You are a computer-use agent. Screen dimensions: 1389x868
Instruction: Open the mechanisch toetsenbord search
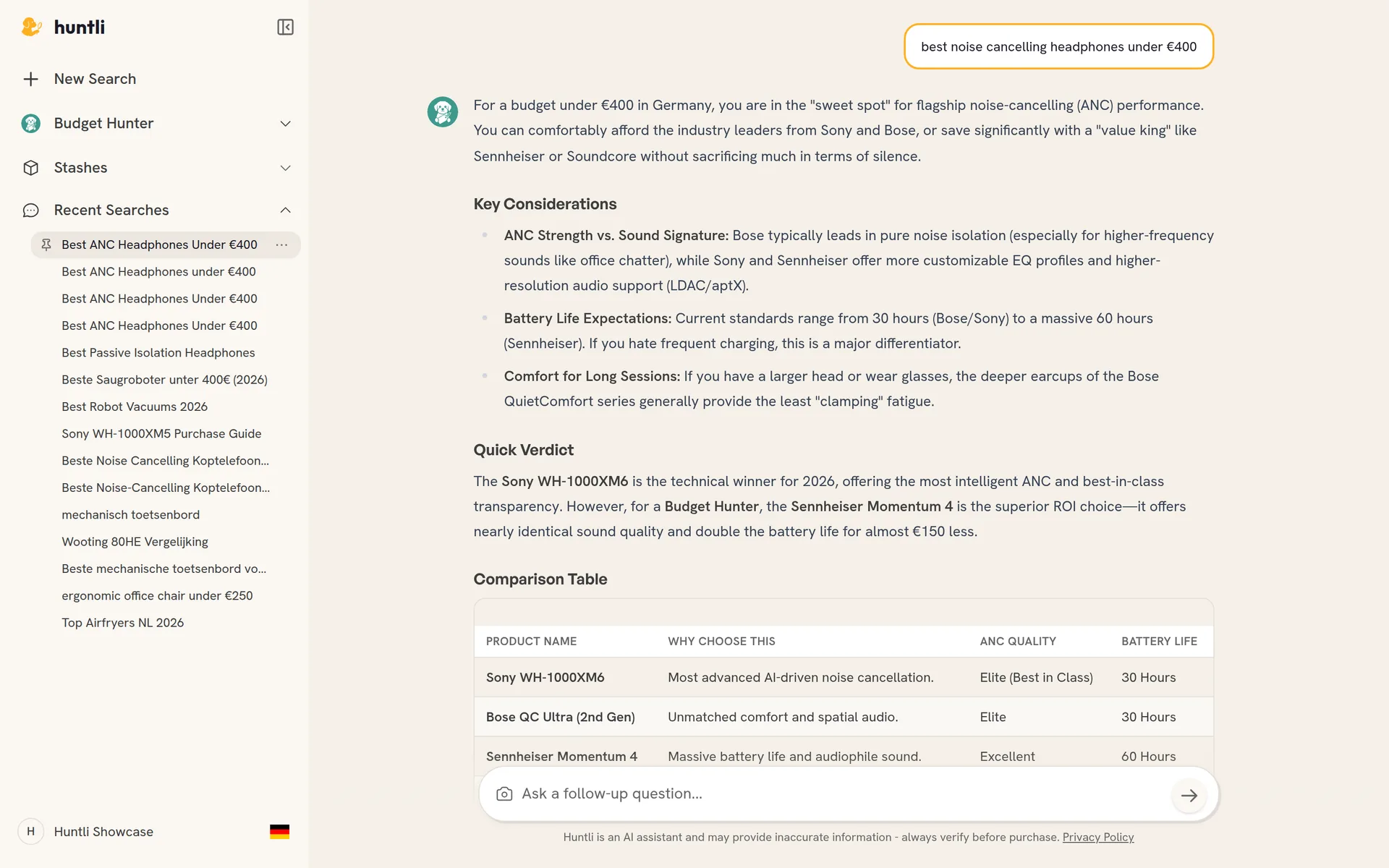click(130, 515)
